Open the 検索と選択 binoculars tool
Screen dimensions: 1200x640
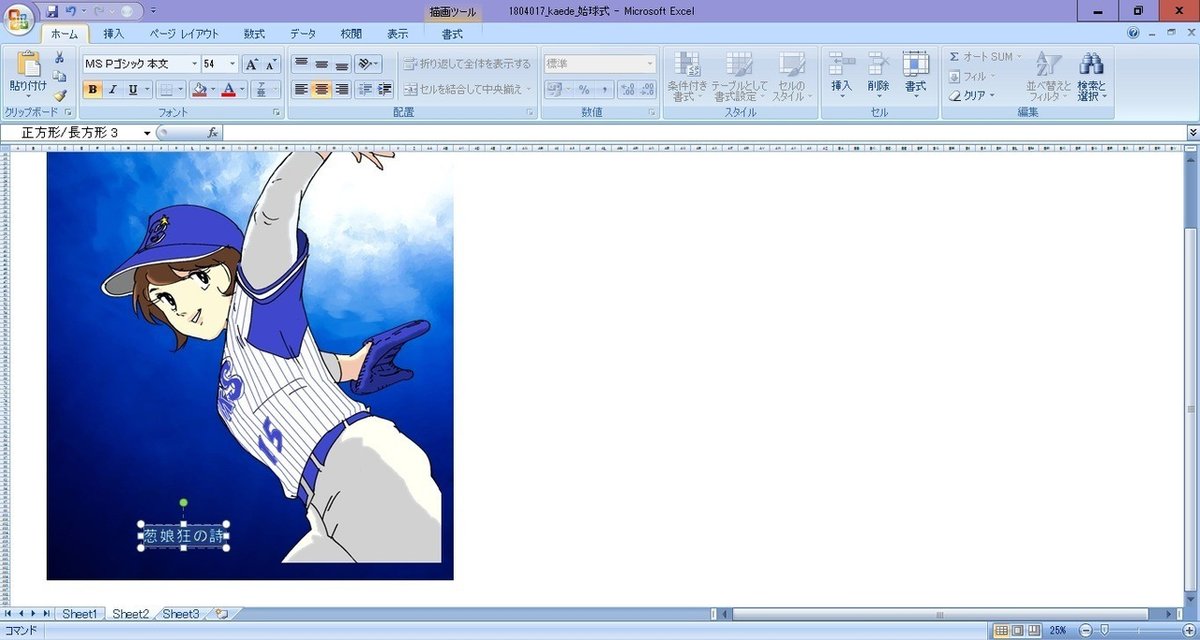pos(1091,75)
